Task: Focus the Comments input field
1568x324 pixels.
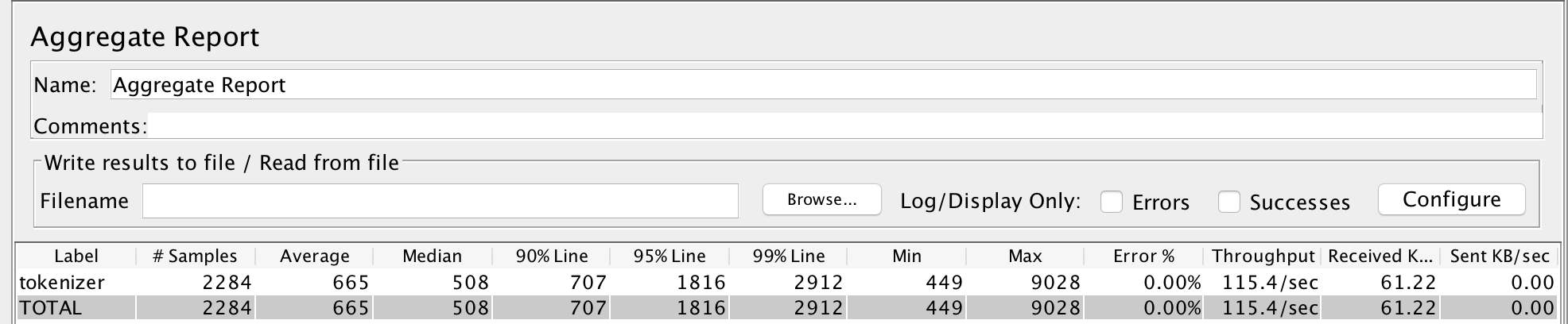Action: pos(844,125)
